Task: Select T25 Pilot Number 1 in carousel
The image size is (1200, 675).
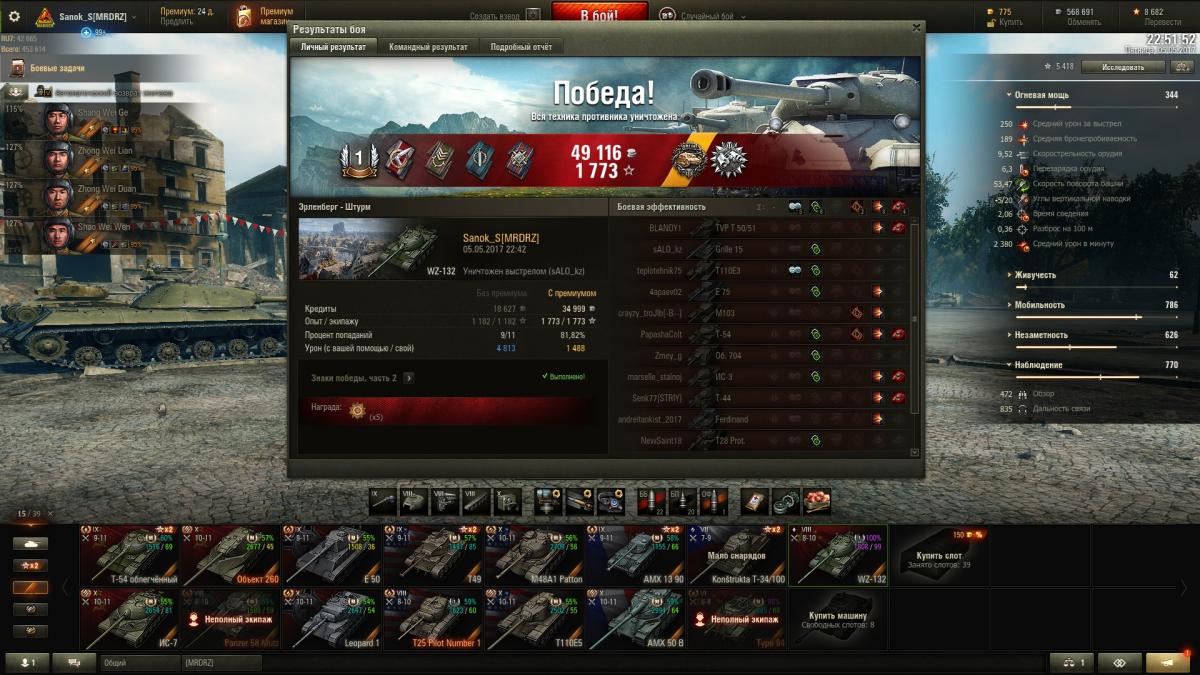Action: pyautogui.click(x=432, y=620)
